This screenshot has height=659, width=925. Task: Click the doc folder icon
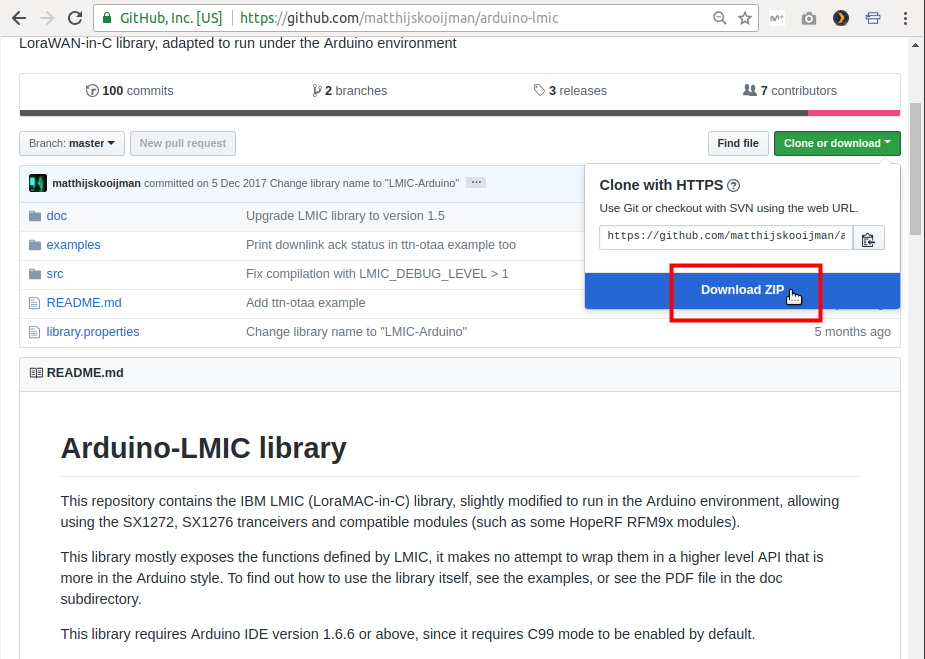[x=35, y=216]
